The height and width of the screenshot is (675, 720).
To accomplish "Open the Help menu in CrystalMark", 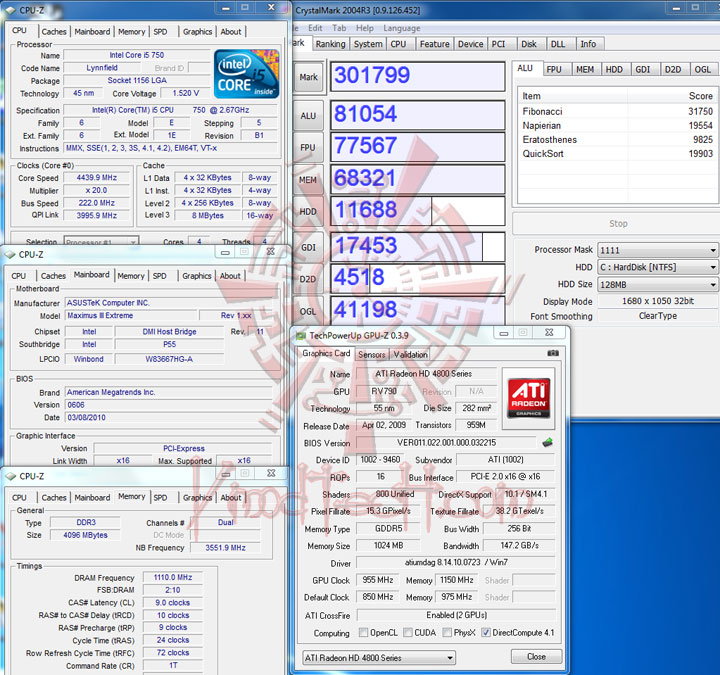I will pyautogui.click(x=365, y=28).
